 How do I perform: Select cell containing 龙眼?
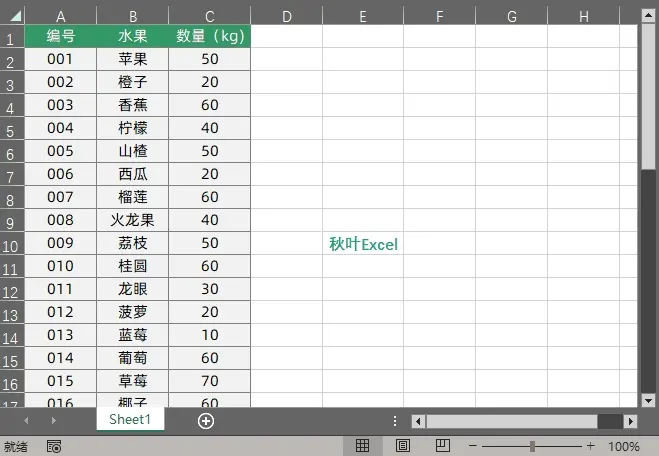click(133, 289)
